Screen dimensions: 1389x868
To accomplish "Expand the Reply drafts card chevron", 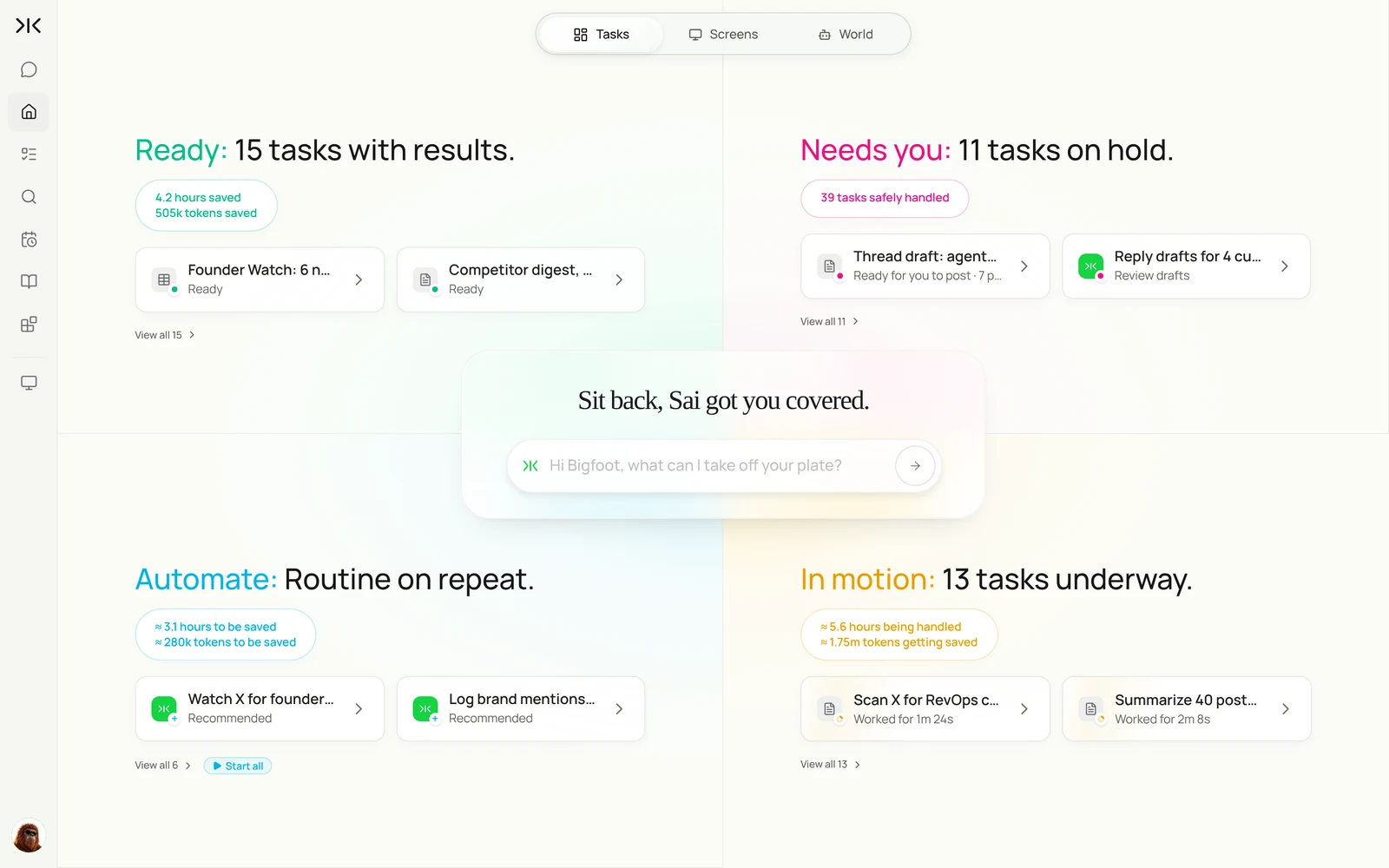I will click(1285, 266).
